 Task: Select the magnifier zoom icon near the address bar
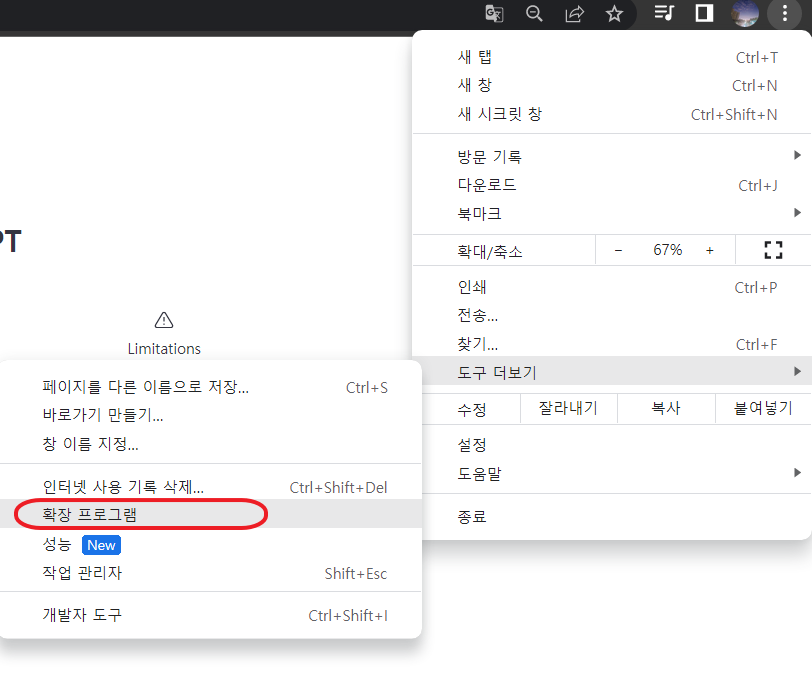click(534, 14)
